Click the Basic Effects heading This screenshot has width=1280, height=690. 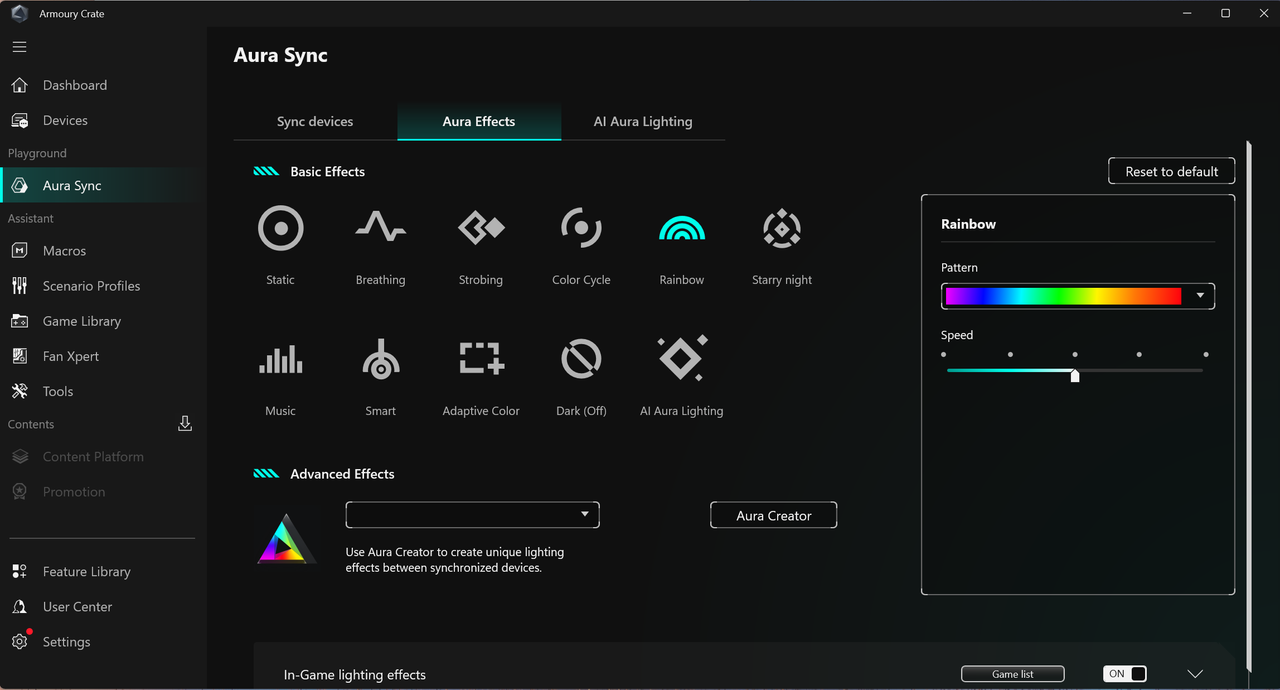point(327,171)
